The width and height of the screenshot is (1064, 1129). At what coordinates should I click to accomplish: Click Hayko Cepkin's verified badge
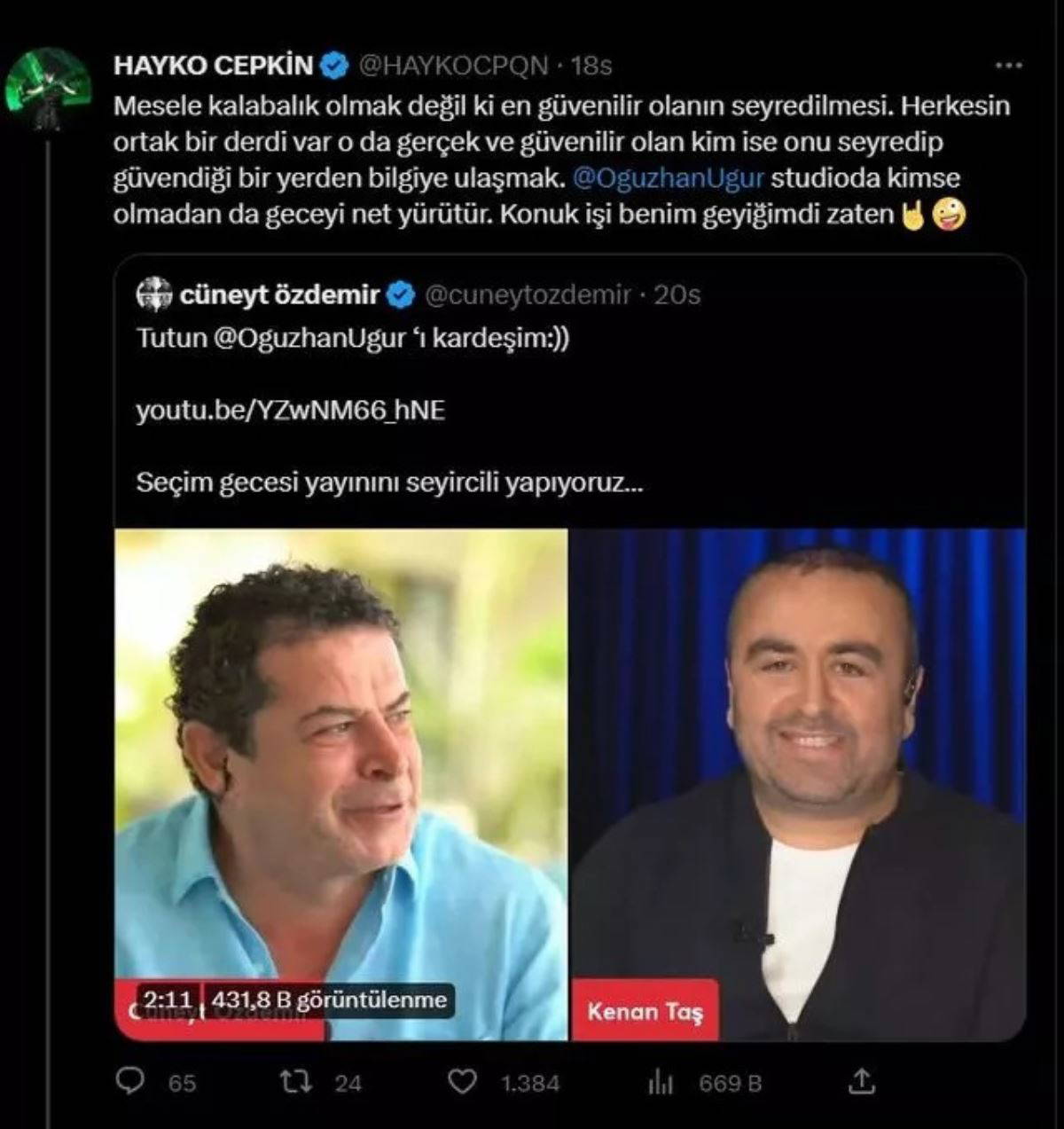pyautogui.click(x=334, y=66)
